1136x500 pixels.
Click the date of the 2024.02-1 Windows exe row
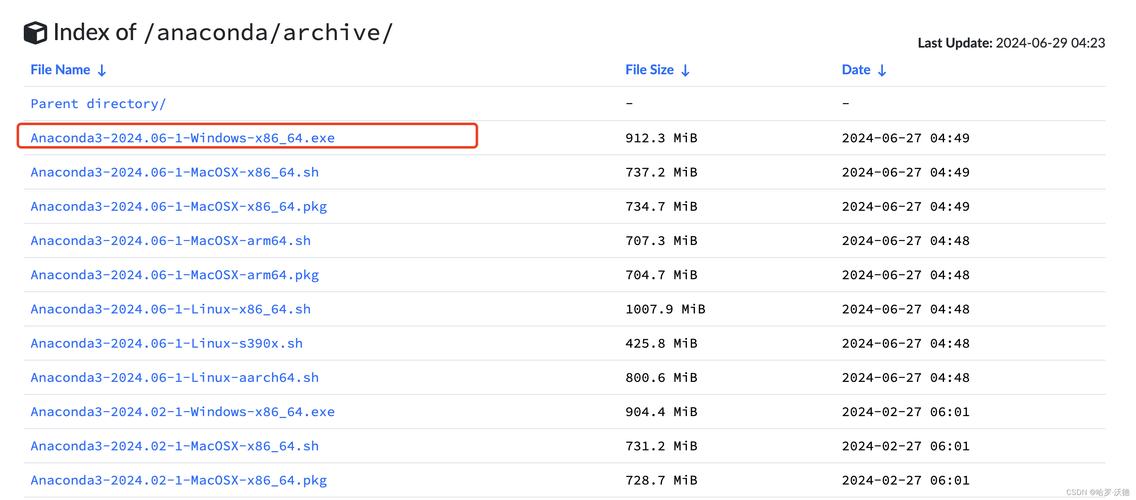906,412
